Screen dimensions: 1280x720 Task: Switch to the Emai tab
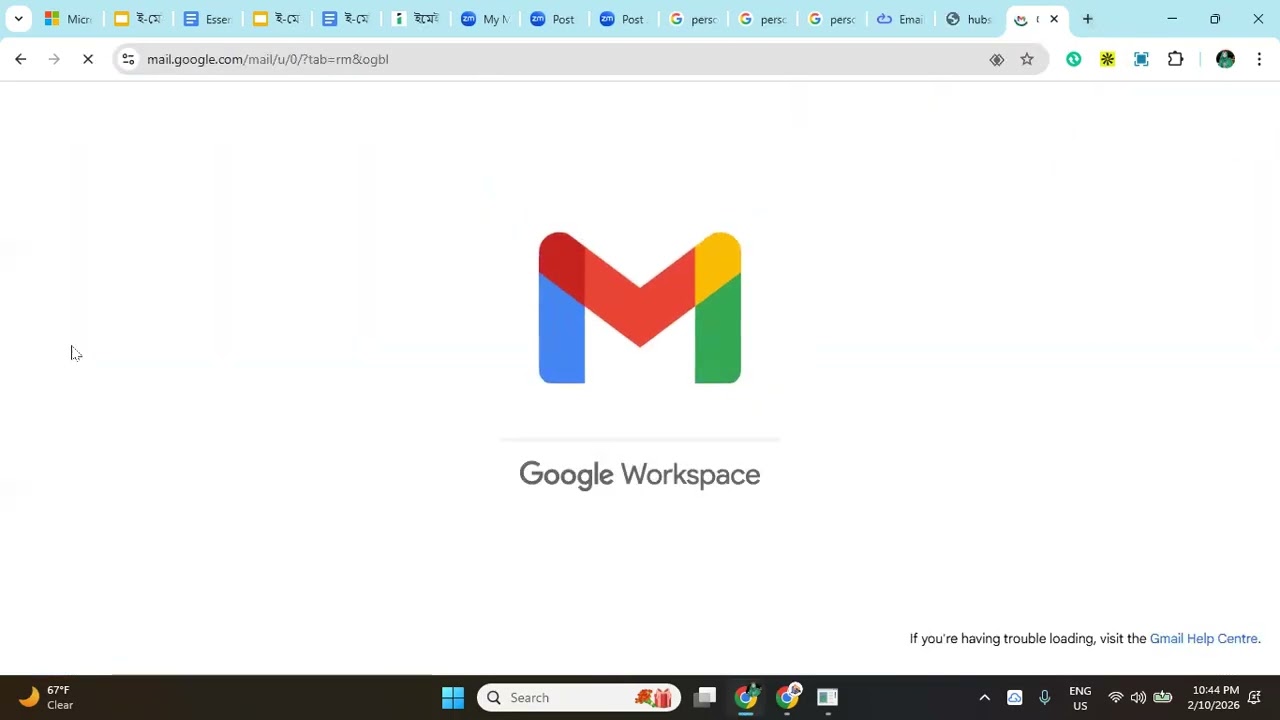900,19
